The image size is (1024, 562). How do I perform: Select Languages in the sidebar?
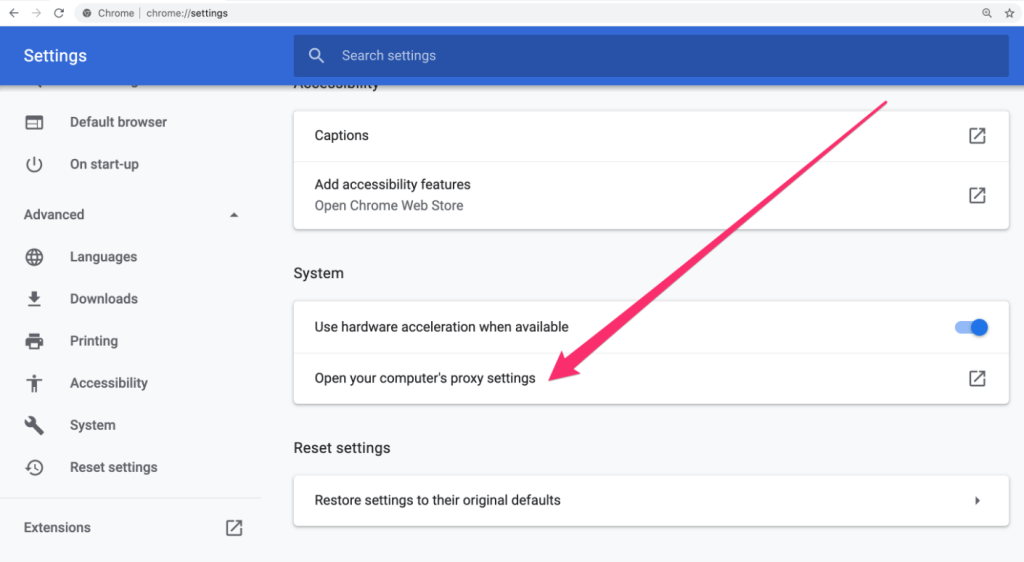point(103,257)
